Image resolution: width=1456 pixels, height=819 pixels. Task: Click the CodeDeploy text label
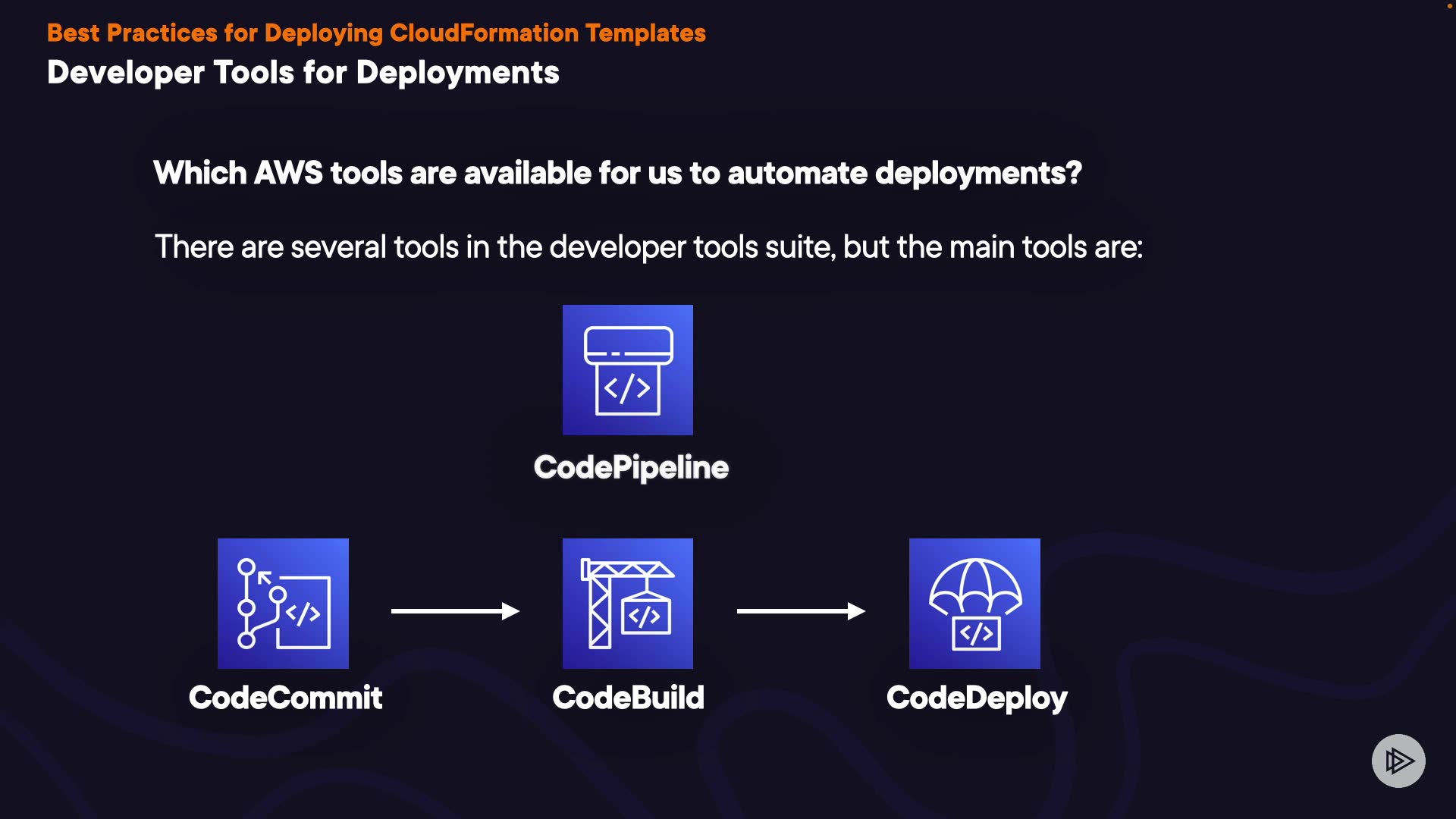[977, 698]
